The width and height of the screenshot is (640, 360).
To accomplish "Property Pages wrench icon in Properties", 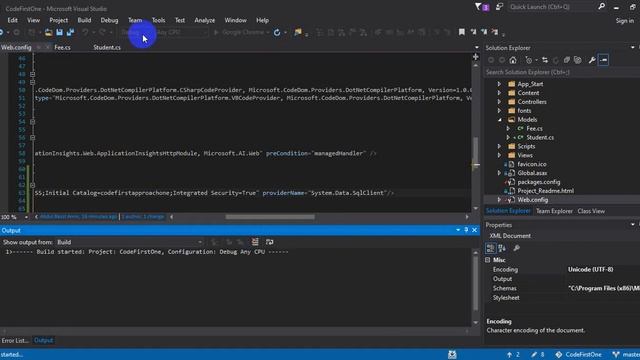I will tap(516, 248).
